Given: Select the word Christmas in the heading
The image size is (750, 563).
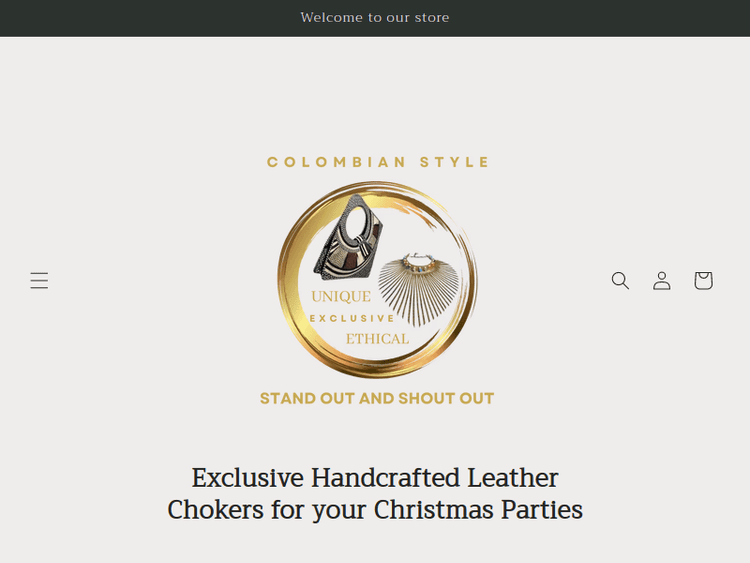Looking at the screenshot, I should [433, 509].
